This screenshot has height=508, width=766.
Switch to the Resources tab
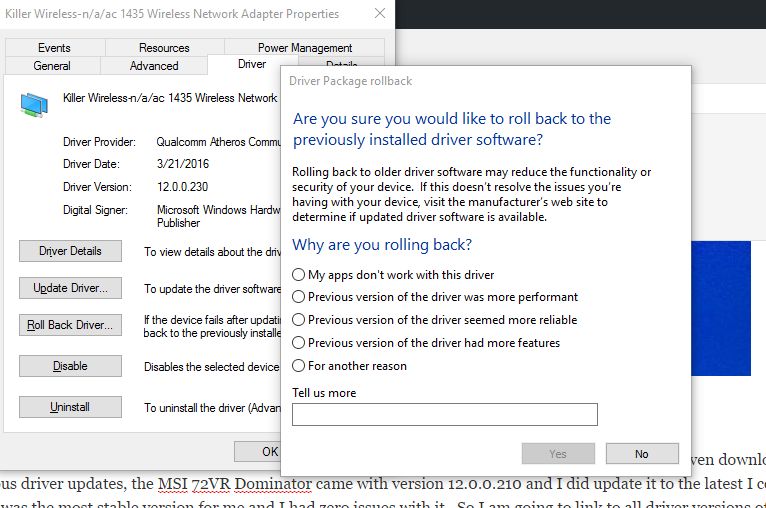tap(164, 48)
